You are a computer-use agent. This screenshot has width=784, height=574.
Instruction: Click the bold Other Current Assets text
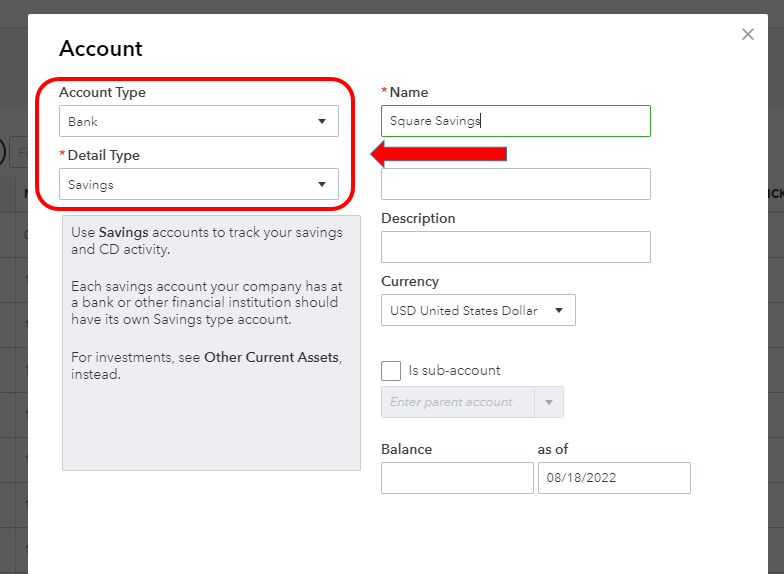[271, 357]
